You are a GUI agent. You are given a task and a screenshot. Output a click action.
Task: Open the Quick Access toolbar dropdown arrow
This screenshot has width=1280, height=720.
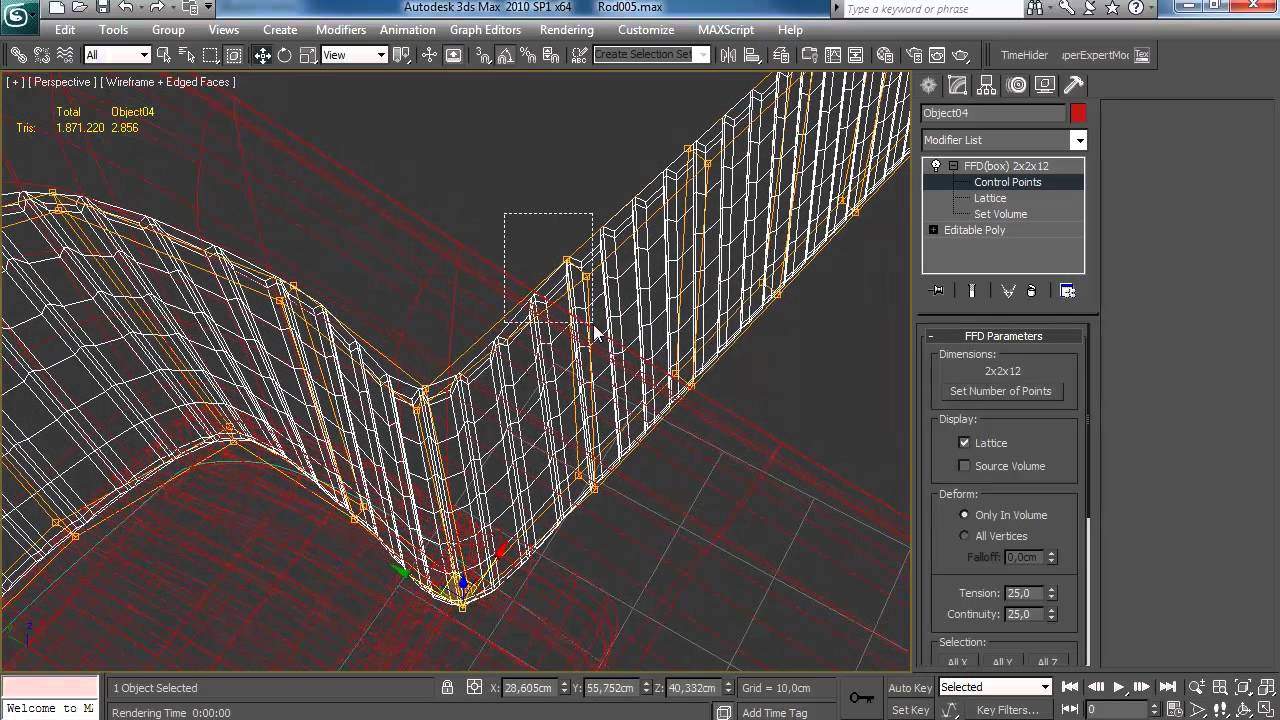tap(209, 7)
